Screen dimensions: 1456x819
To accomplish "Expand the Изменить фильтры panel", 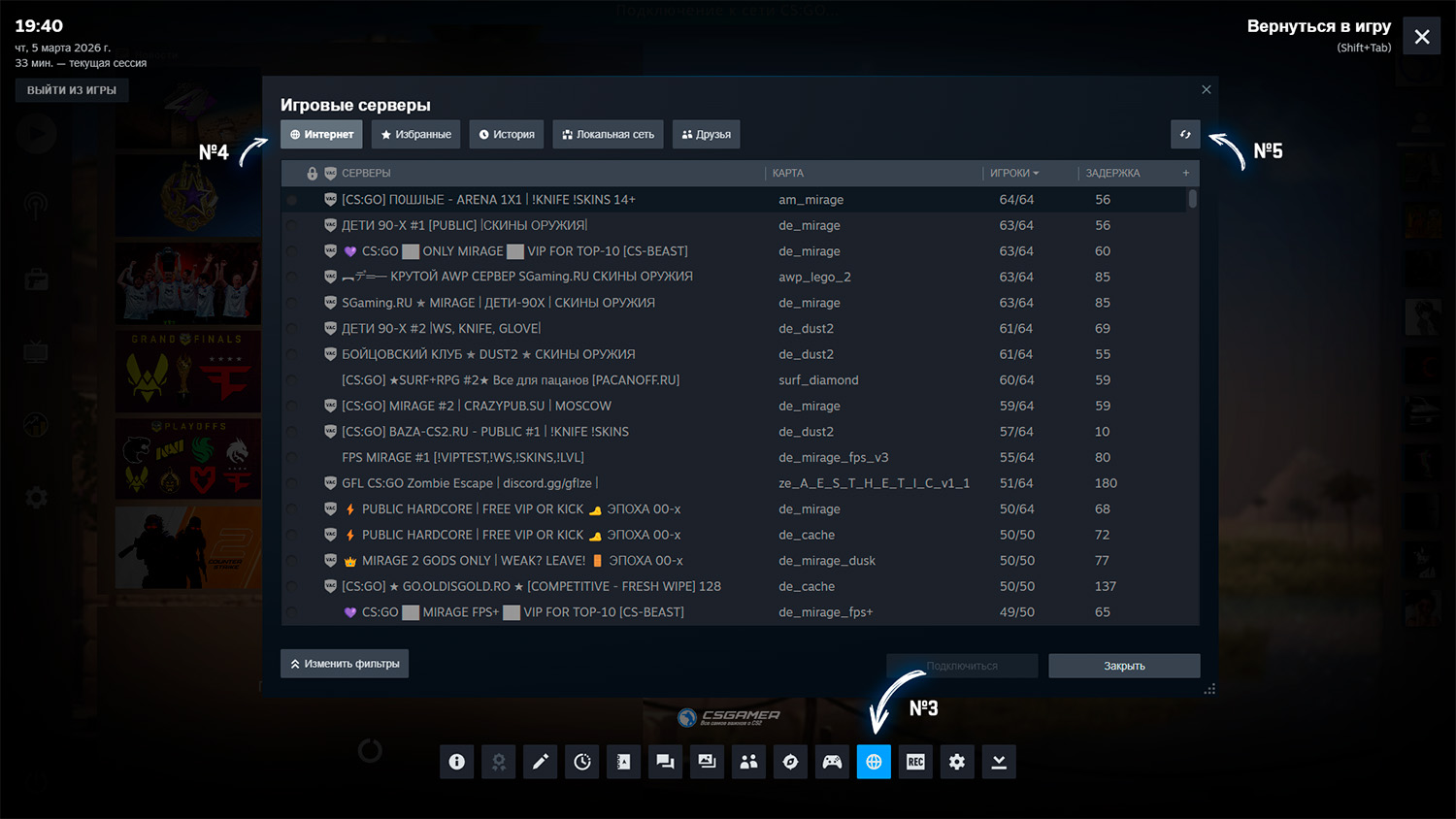I will (345, 664).
